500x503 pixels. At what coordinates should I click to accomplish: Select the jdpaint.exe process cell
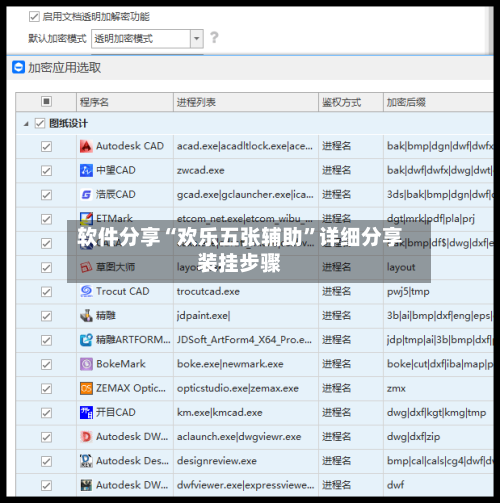[246, 316]
